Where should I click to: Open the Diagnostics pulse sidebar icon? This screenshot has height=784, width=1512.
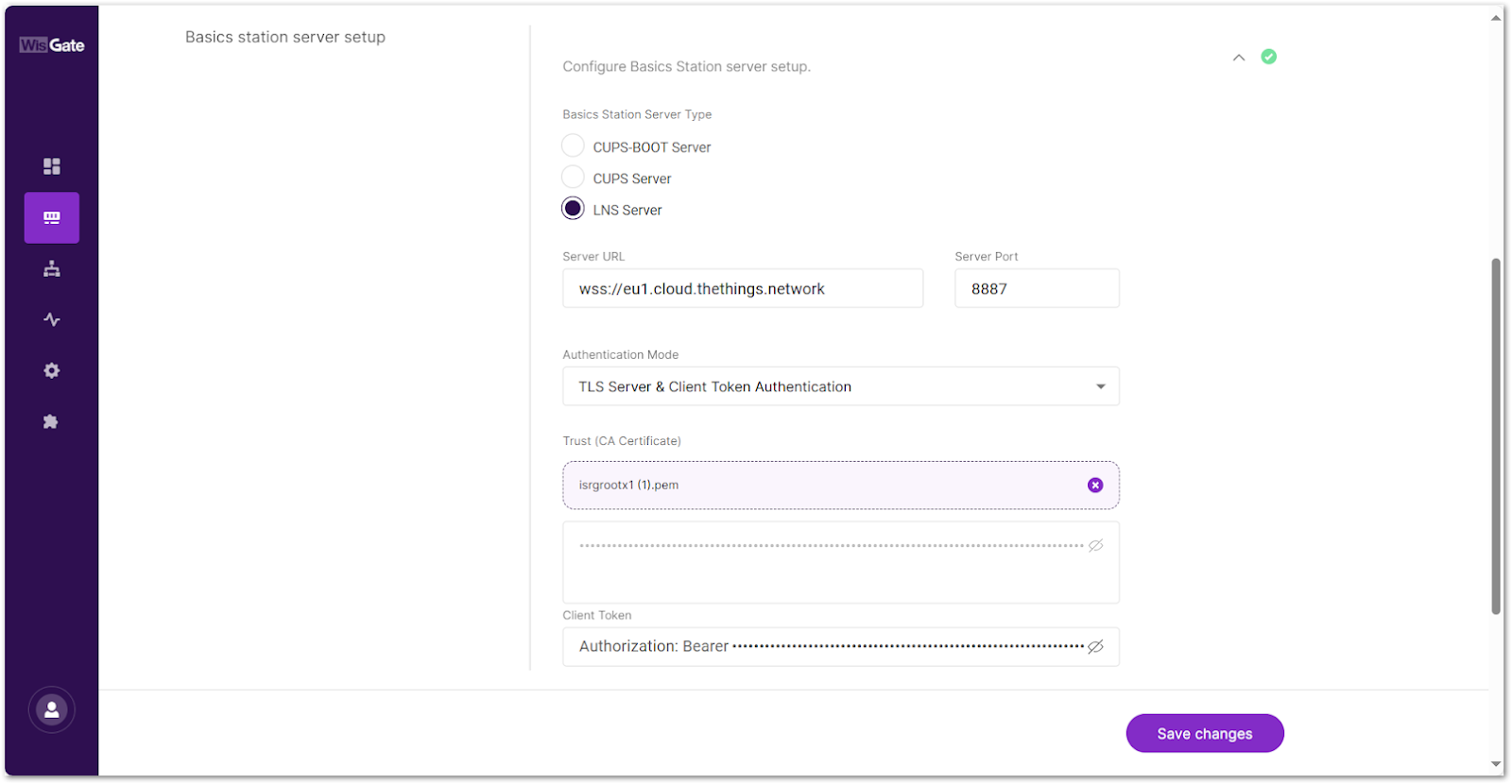click(52, 320)
